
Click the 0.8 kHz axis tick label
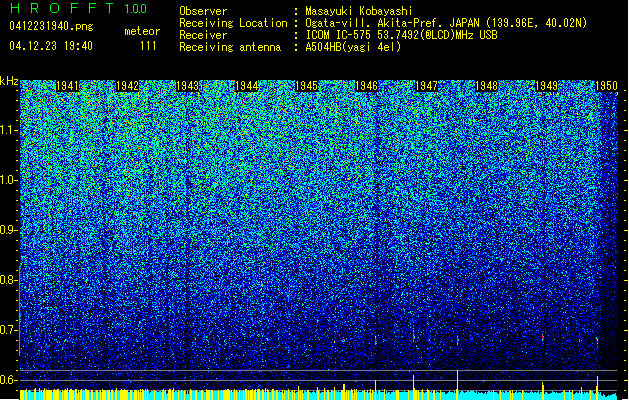pyautogui.click(x=8, y=280)
